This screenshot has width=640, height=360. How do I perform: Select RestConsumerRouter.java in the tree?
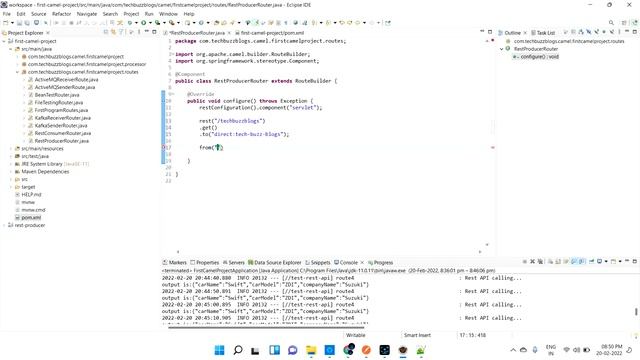[62, 133]
